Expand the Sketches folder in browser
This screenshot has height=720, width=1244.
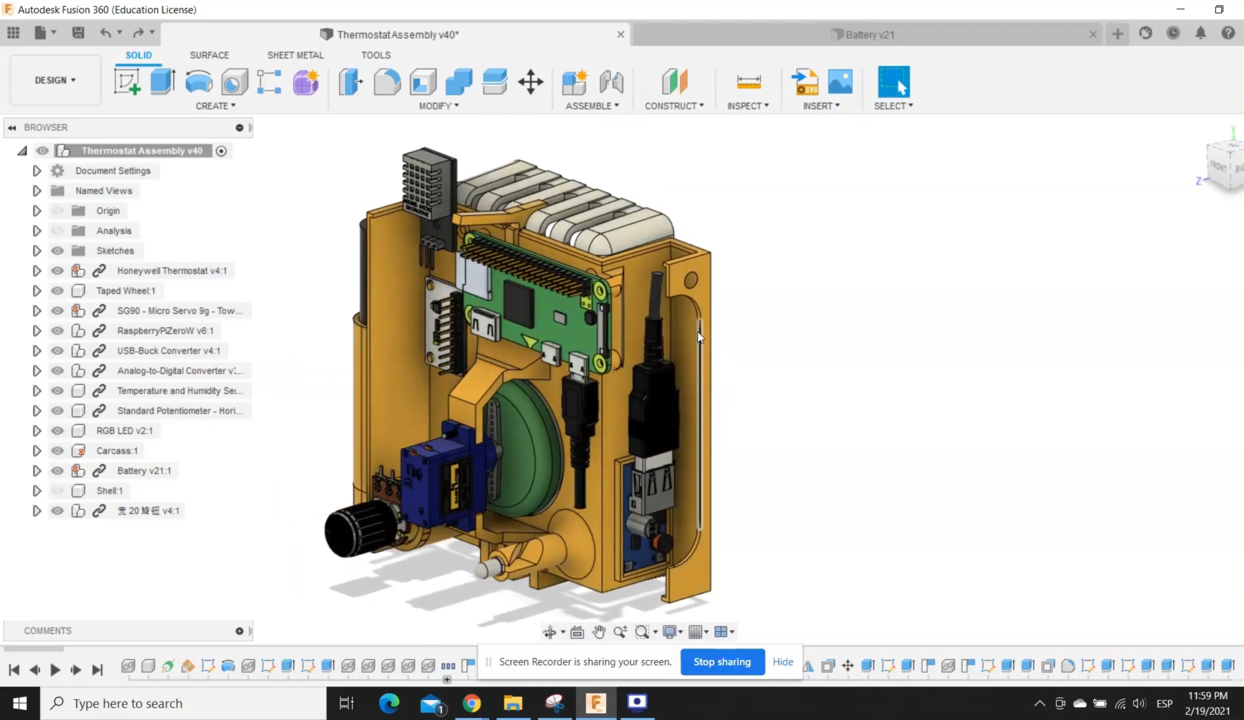pyautogui.click(x=37, y=251)
